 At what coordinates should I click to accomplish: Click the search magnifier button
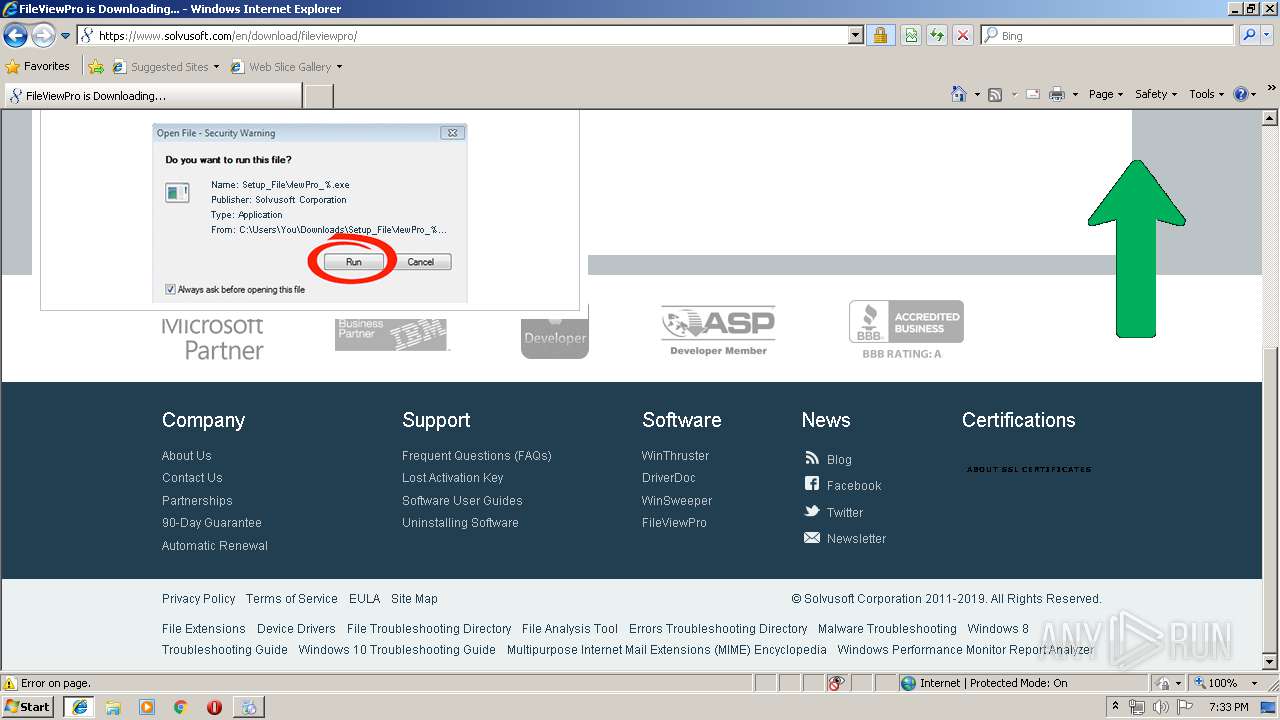1249,36
